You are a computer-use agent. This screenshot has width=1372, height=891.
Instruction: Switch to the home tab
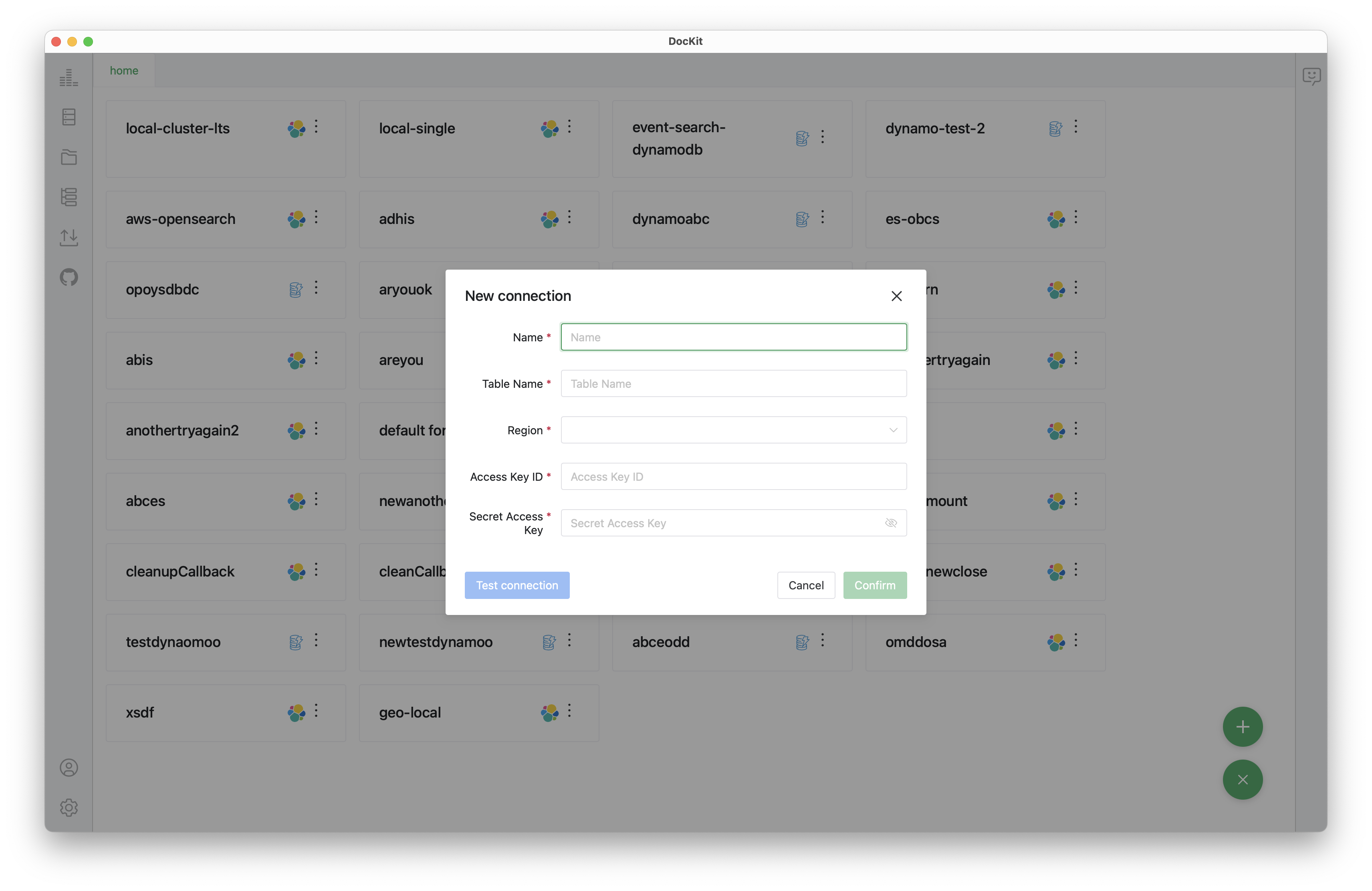124,71
